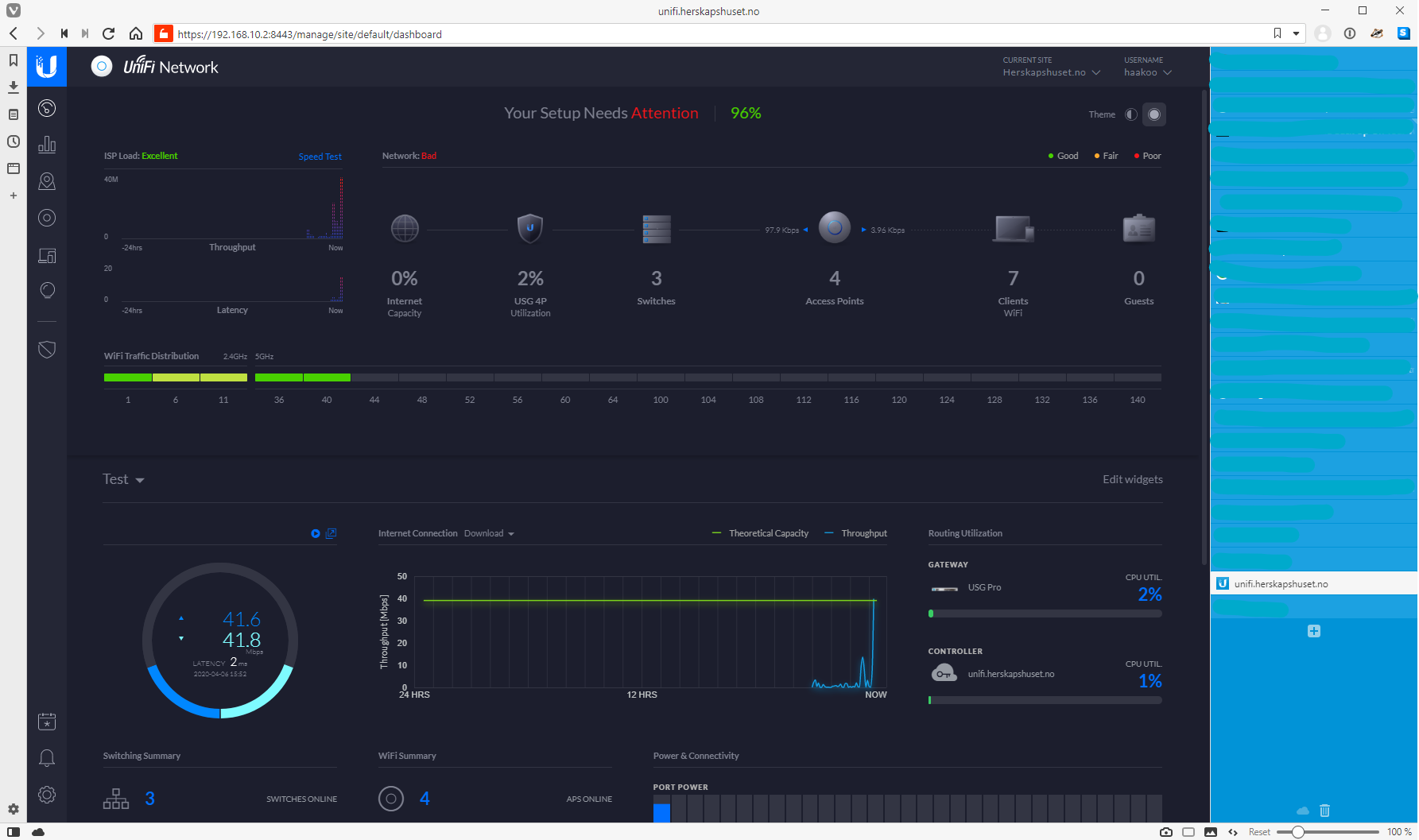1419x840 pixels.
Task: Open the Vivaldi main menu
Action: pyautogui.click(x=14, y=10)
